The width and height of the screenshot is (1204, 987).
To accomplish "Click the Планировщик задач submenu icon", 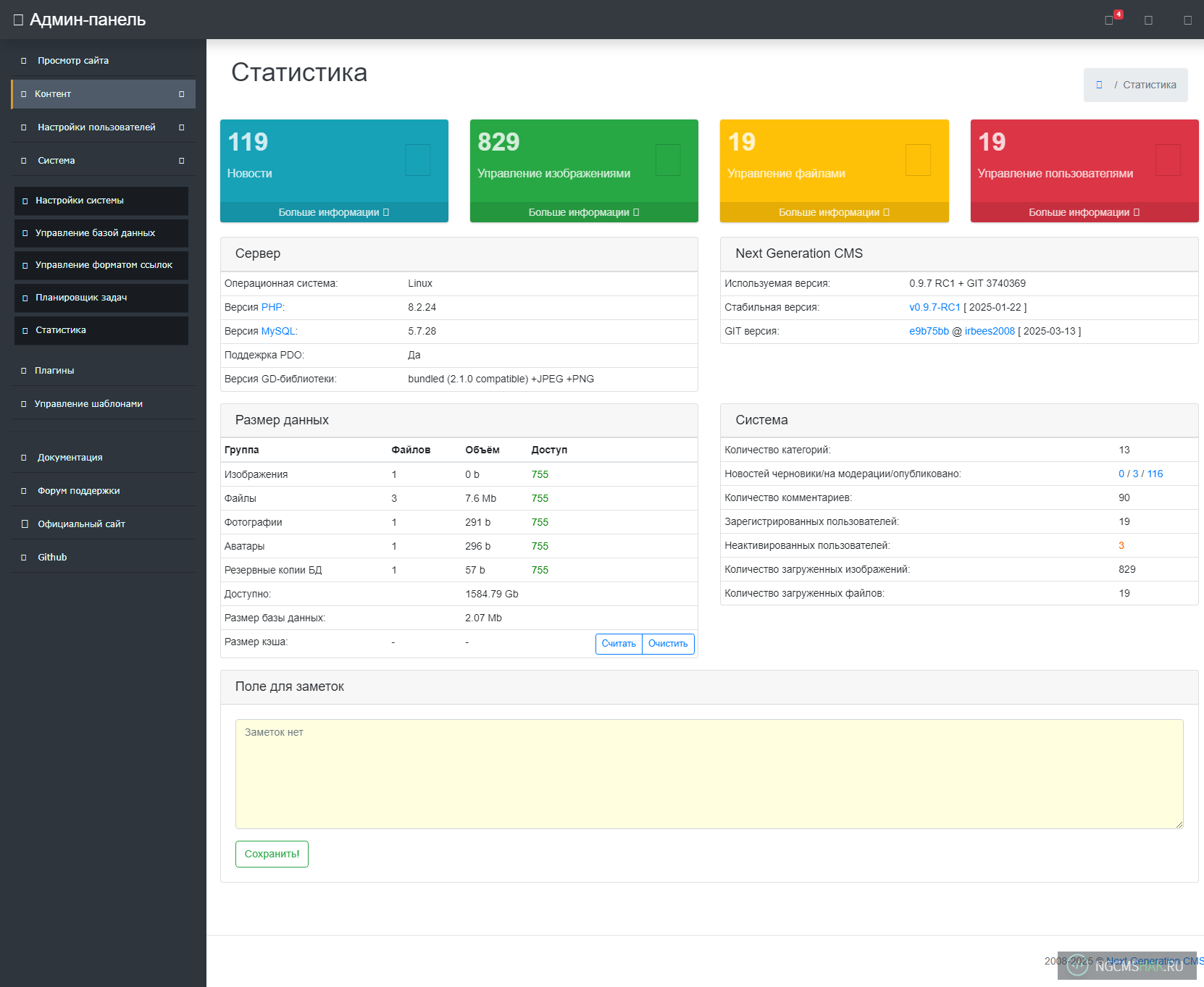I will tap(25, 298).
